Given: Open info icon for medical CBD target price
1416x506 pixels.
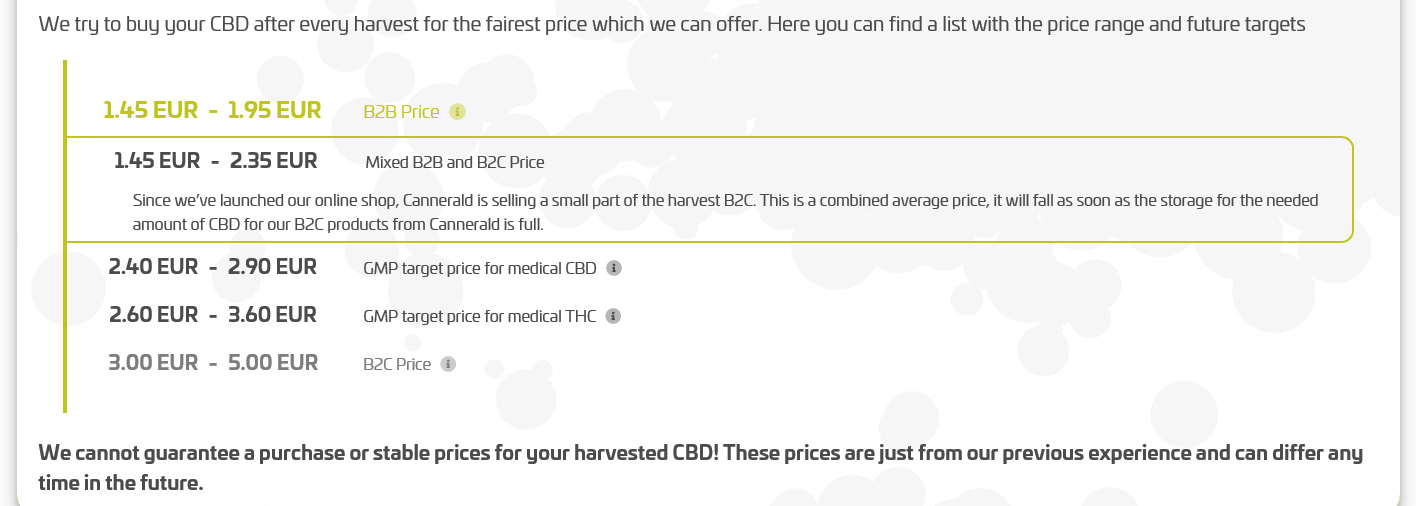Looking at the screenshot, I should [614, 268].
